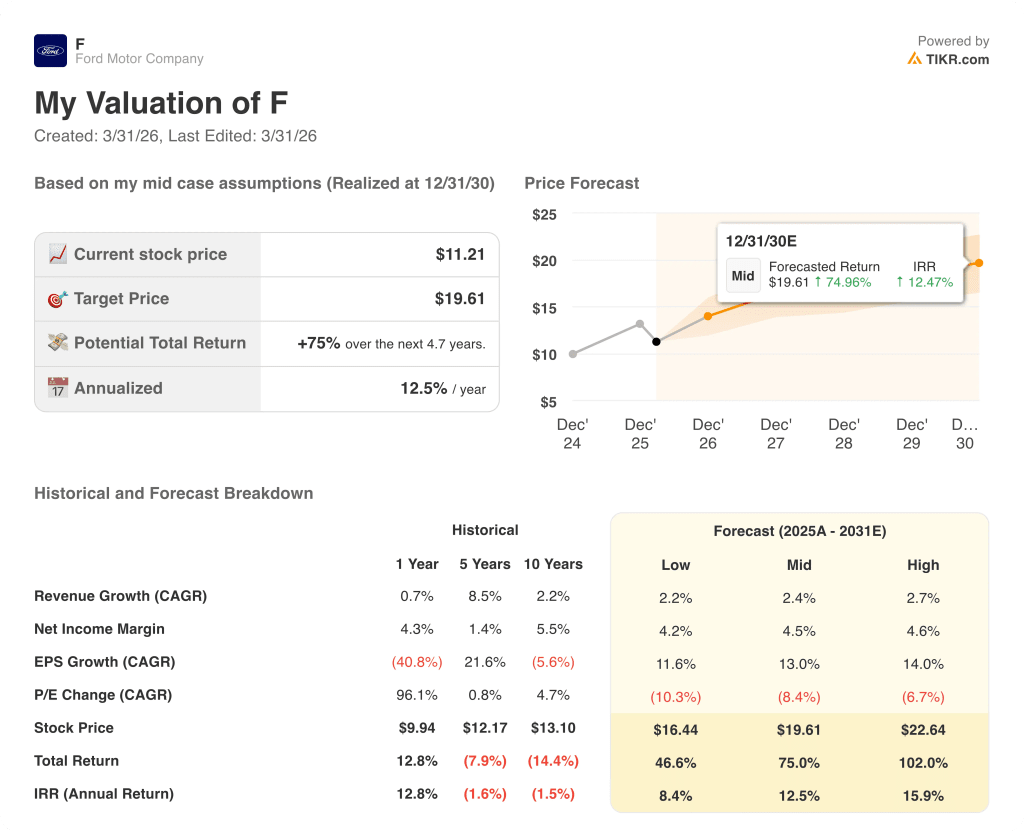The height and width of the screenshot is (832, 1024).
Task: Click the green arrow beside 74.96% return
Action: coord(817,282)
